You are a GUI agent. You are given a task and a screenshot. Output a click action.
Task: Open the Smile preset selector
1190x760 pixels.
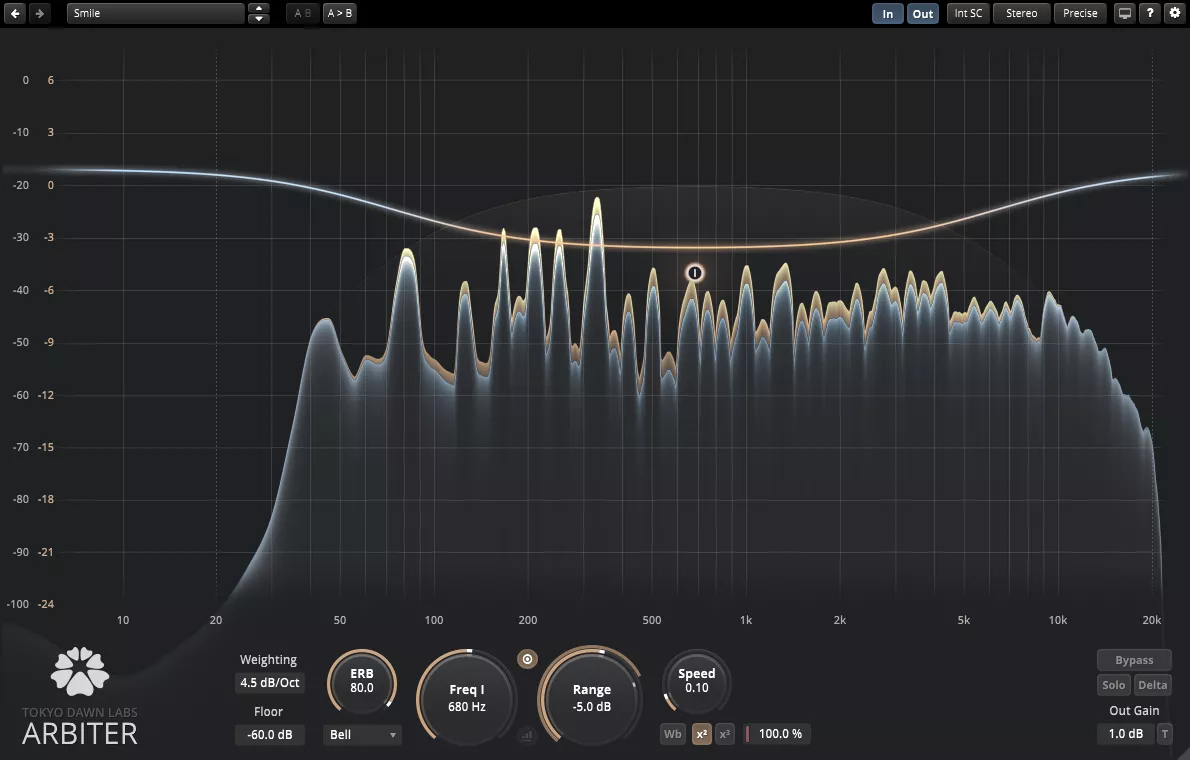[156, 13]
